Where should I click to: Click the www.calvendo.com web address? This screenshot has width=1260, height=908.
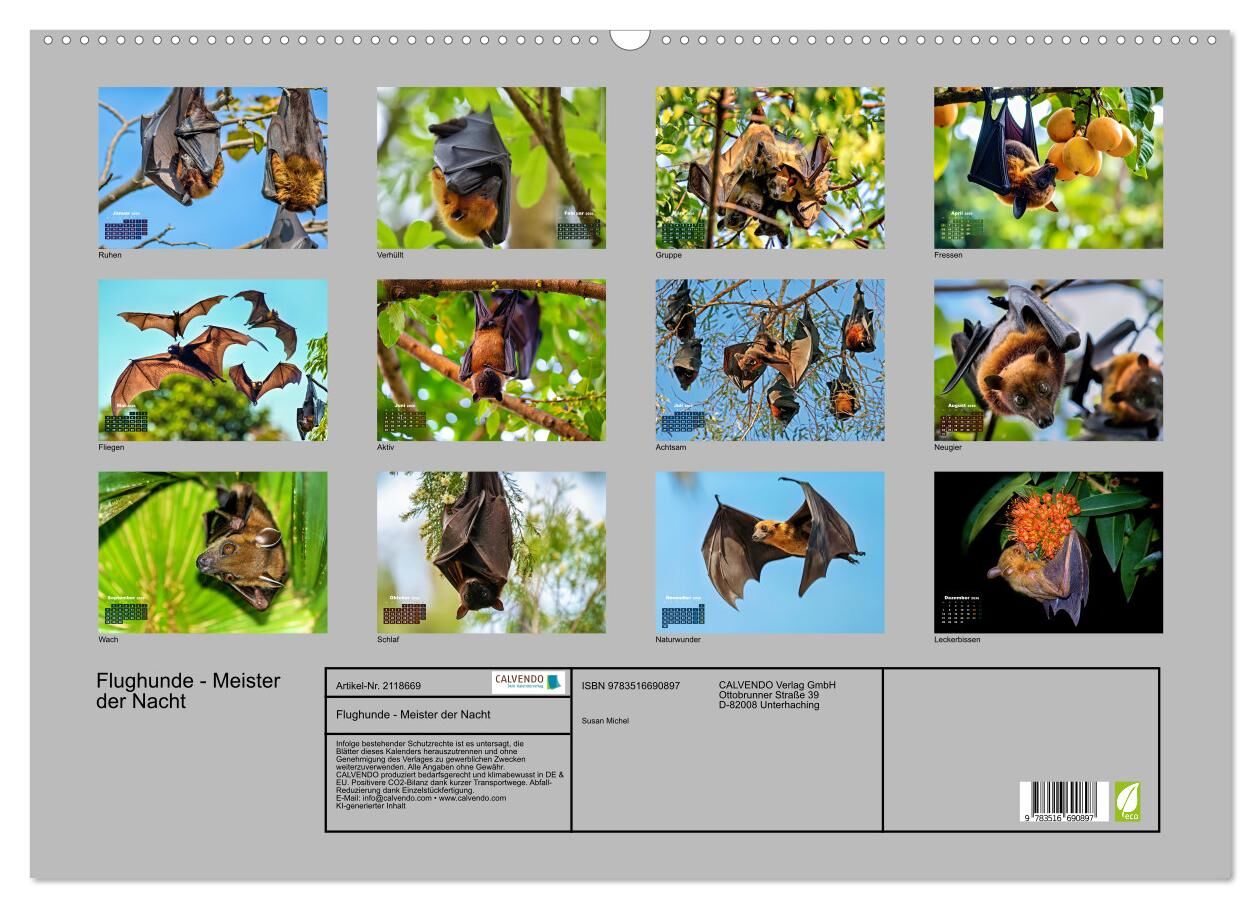coord(474,798)
